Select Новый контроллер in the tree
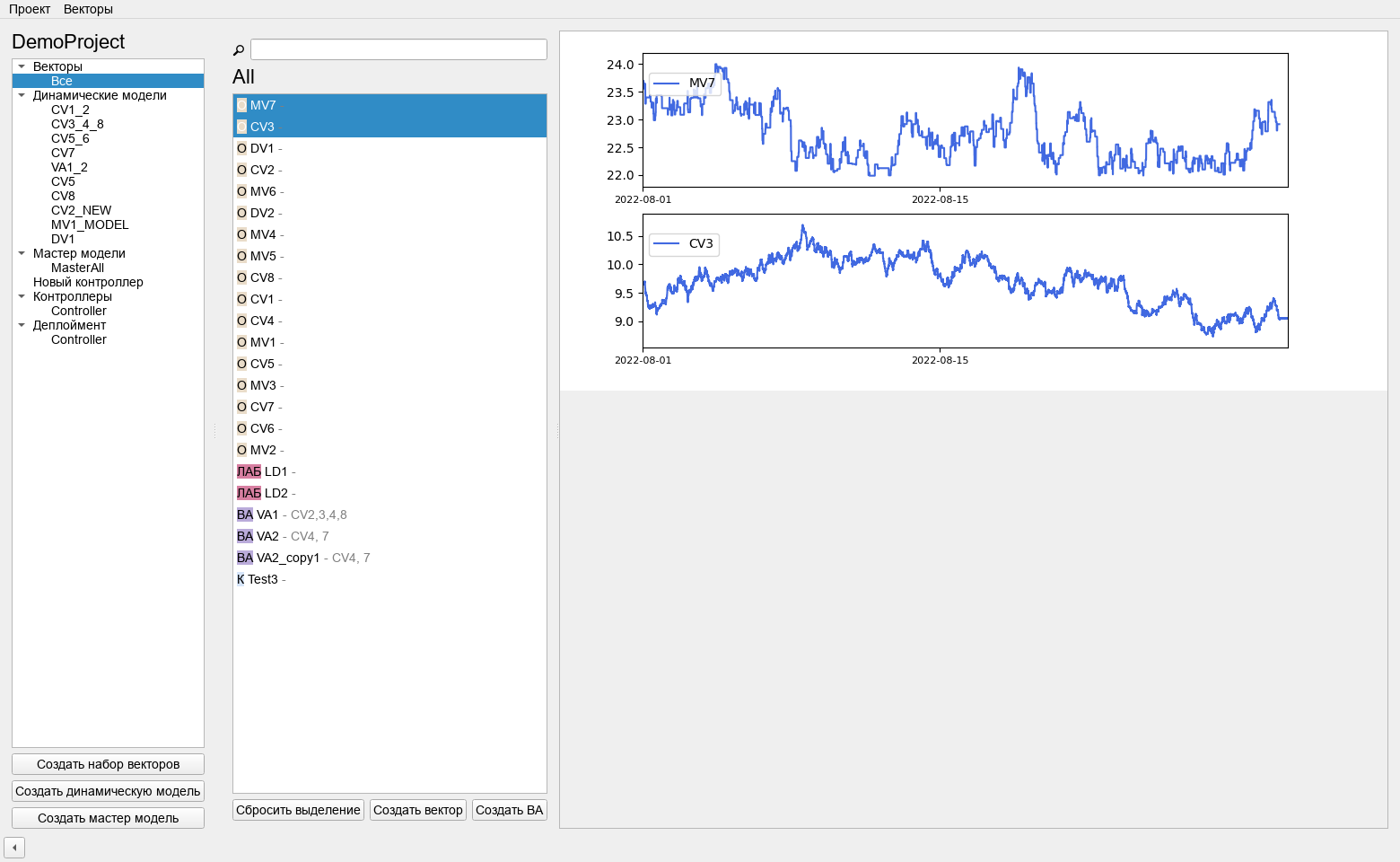The height and width of the screenshot is (862, 1400). [88, 282]
